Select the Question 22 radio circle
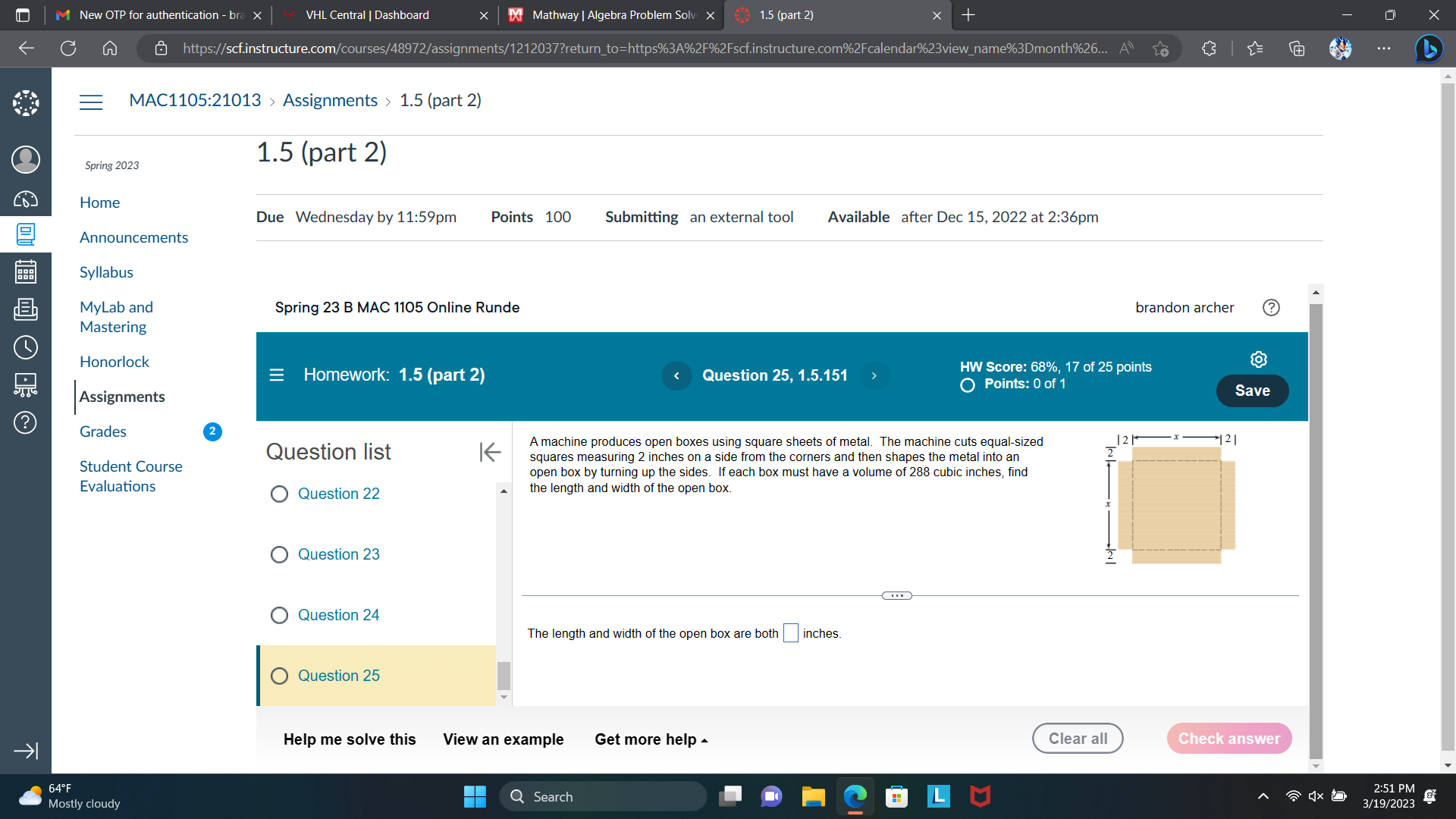Image resolution: width=1456 pixels, height=819 pixels. tap(279, 494)
